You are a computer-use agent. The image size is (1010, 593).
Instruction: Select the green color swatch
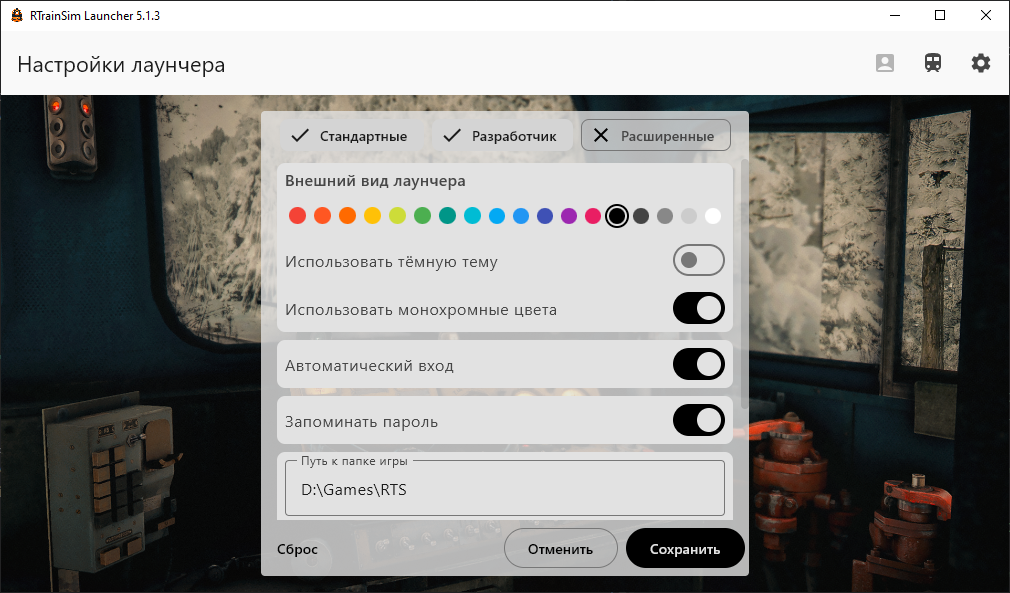click(423, 216)
